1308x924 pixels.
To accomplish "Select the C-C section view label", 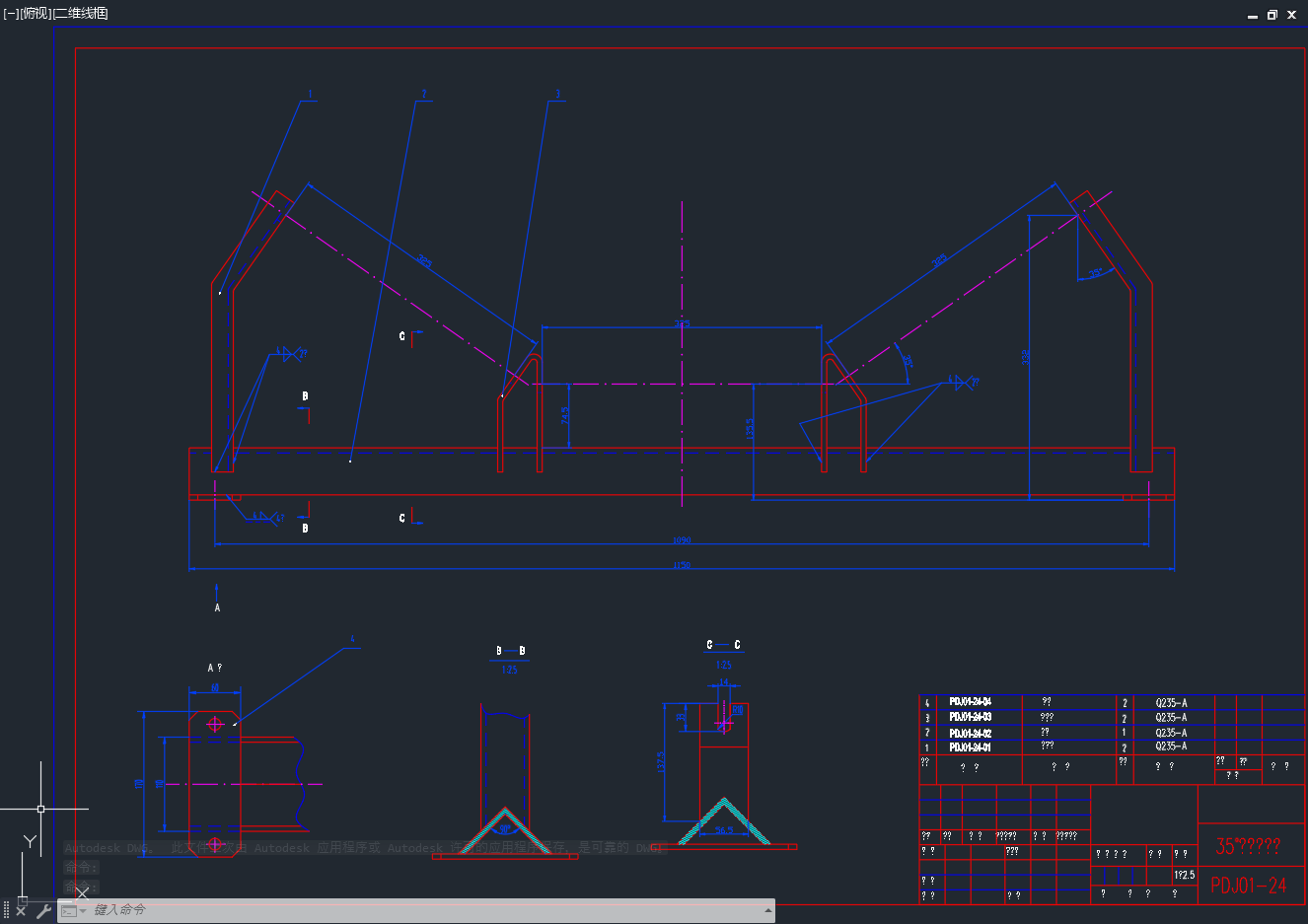I will coord(723,645).
